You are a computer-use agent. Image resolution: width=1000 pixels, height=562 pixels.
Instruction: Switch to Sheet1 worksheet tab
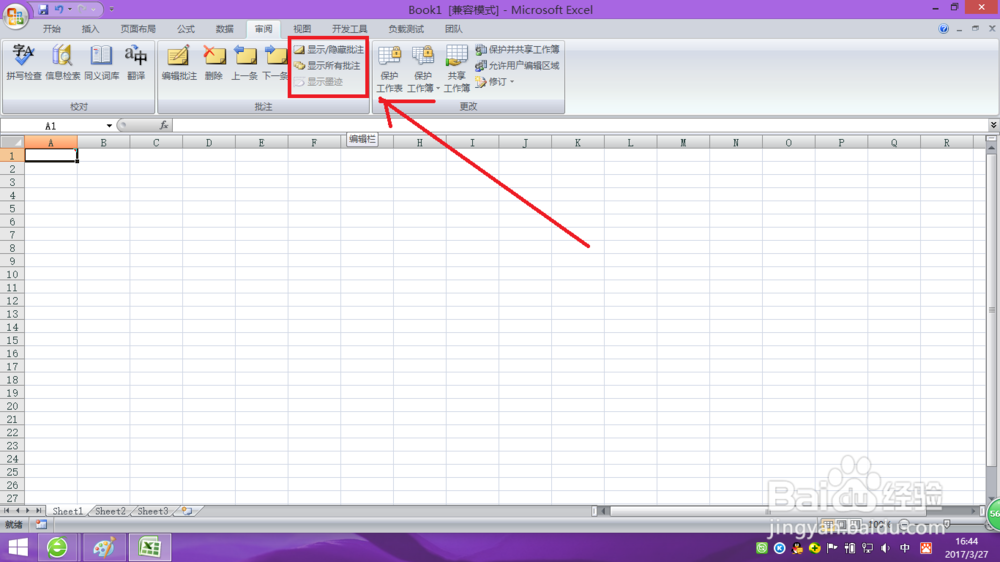point(68,511)
